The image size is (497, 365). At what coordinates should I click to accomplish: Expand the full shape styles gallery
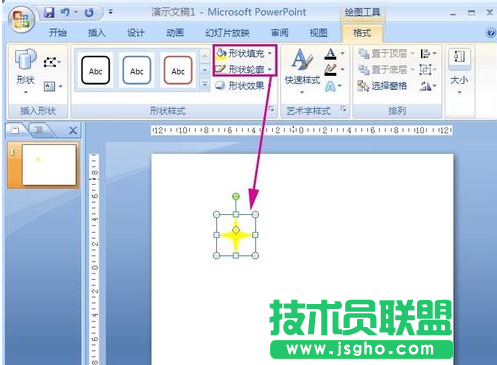[205, 84]
